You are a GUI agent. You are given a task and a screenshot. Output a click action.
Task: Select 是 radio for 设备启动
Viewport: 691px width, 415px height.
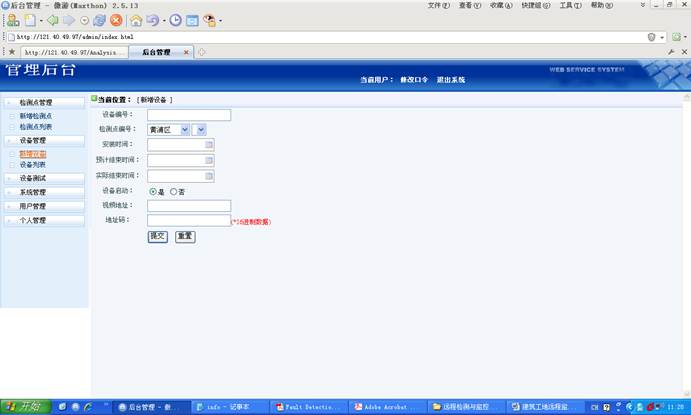pyautogui.click(x=153, y=191)
